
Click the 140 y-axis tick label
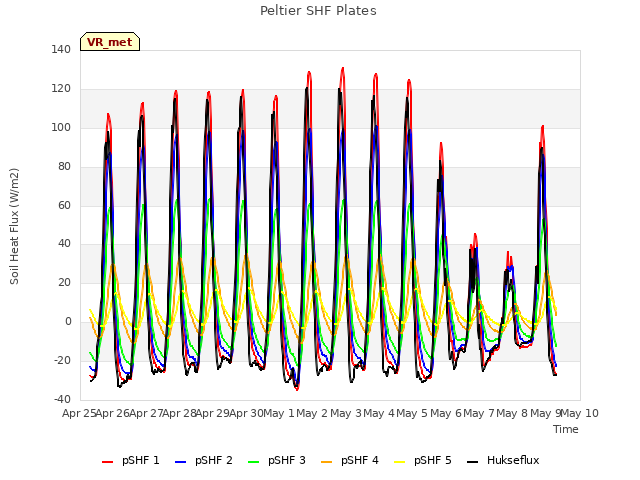click(61, 49)
